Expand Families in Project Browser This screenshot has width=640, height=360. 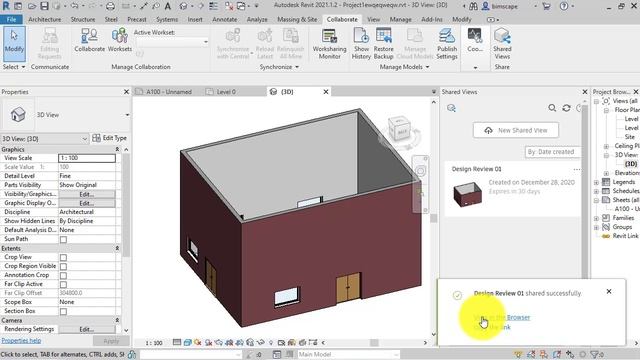click(596, 218)
